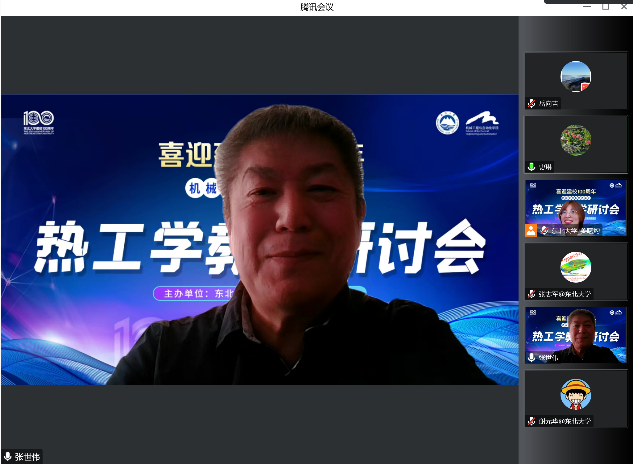The image size is (633, 464).
Task: Select the green logo avatar participant
Action: click(575, 267)
